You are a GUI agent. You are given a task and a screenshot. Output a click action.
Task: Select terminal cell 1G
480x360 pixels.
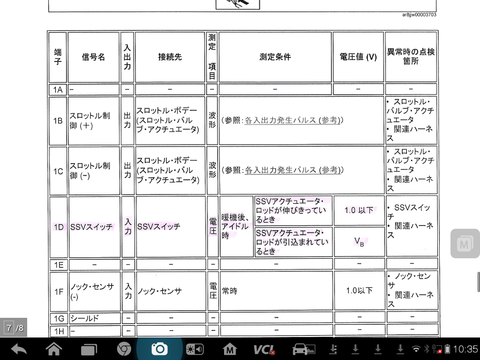click(59, 318)
